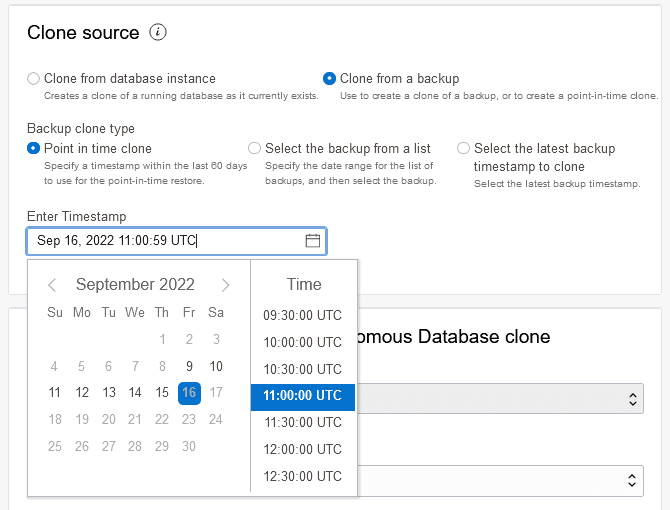Viewport: 670px width, 510px height.
Task: Choose Point in time clone radio button
Action: (33, 148)
